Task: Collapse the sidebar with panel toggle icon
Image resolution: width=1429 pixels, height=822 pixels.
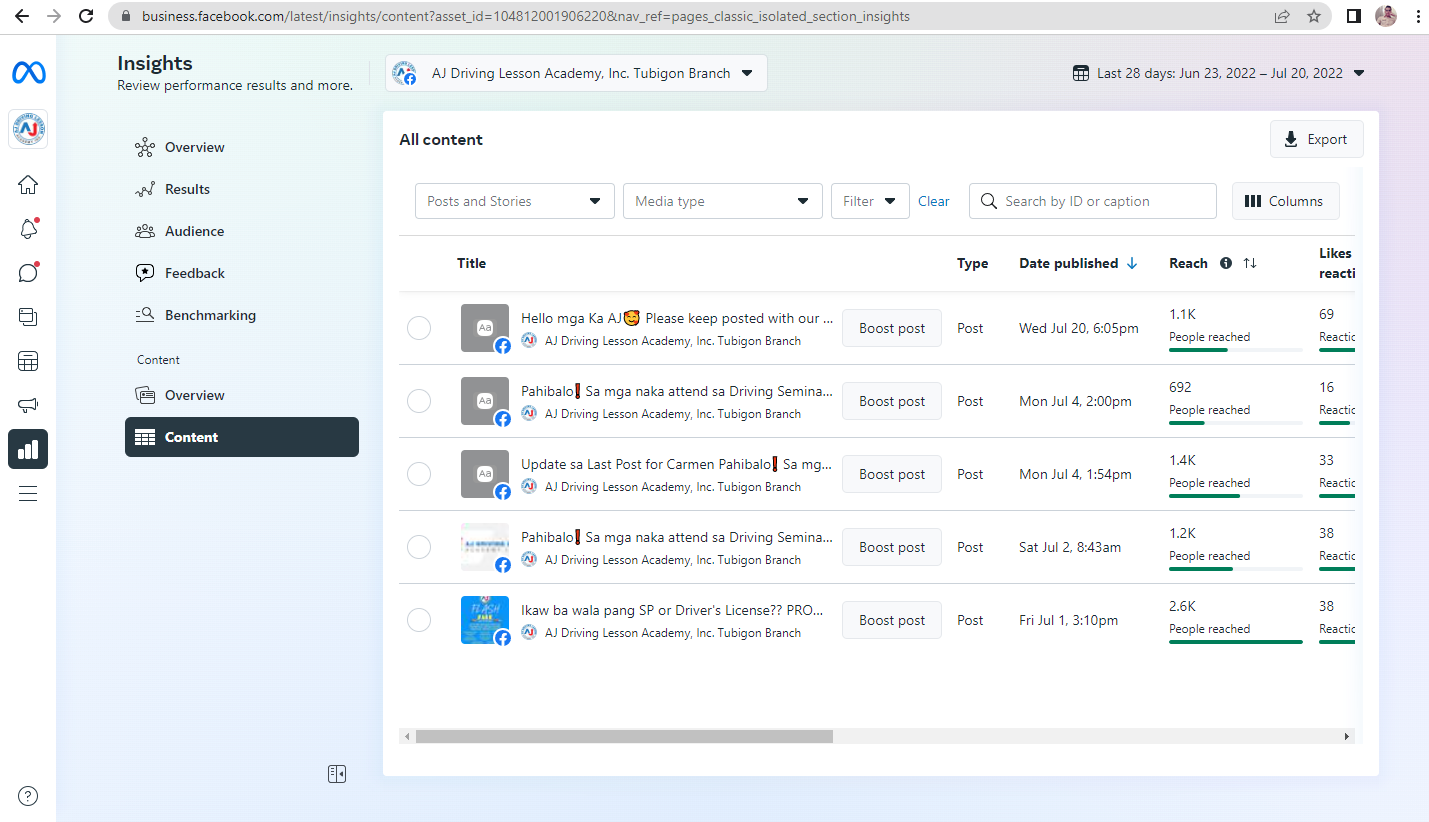Action: pyautogui.click(x=337, y=774)
